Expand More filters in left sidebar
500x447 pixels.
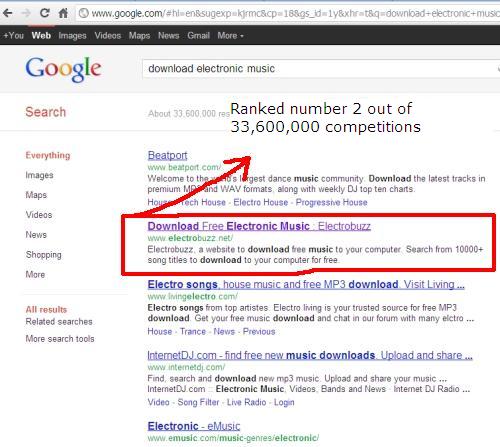(x=35, y=274)
